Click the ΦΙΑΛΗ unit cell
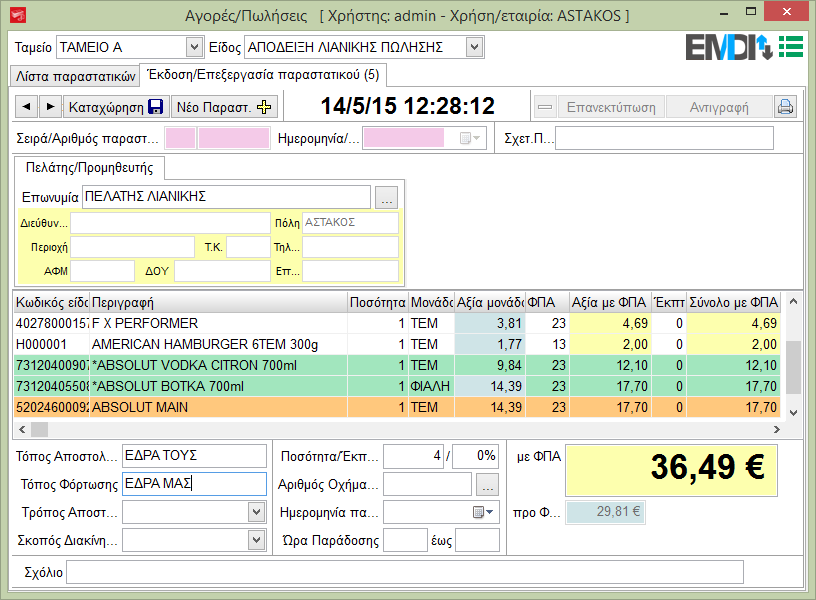This screenshot has height=600, width=816. point(431,387)
